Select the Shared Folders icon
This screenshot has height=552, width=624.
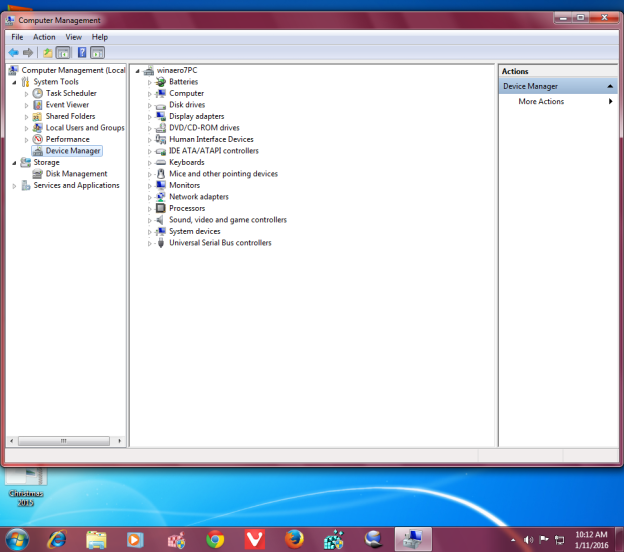[x=37, y=116]
